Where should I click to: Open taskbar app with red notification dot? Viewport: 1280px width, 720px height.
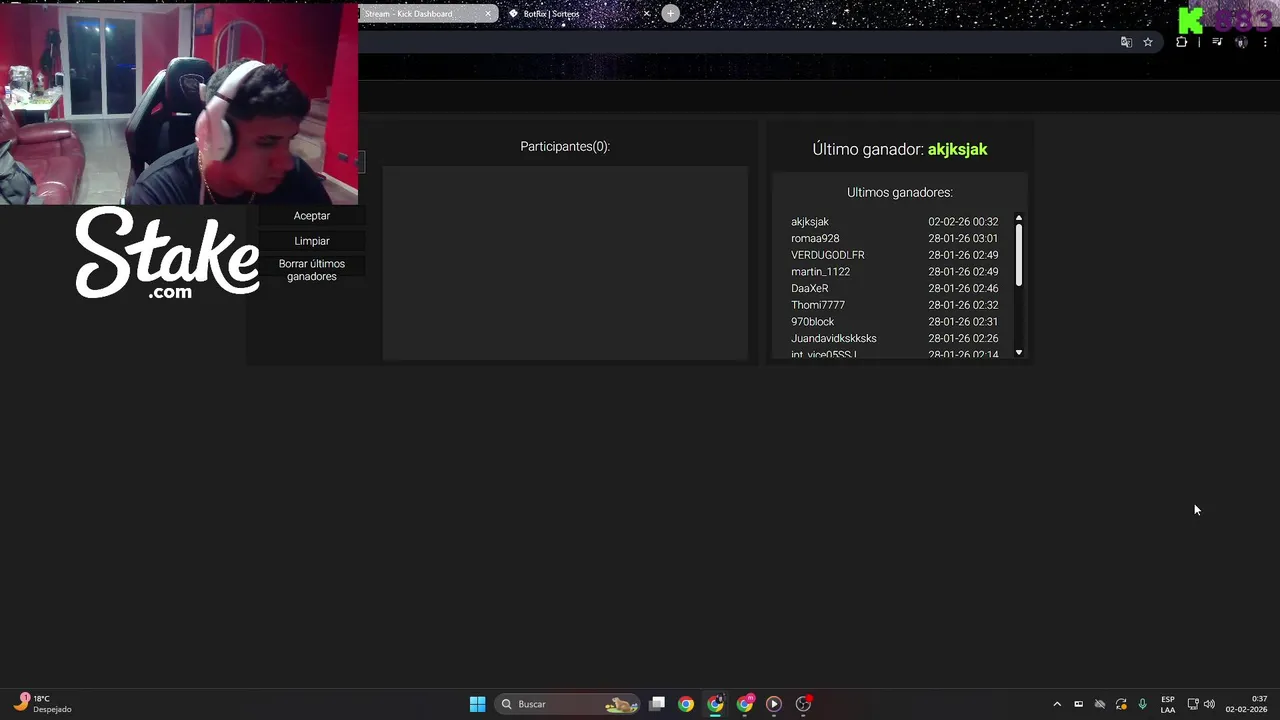pyautogui.click(x=803, y=704)
